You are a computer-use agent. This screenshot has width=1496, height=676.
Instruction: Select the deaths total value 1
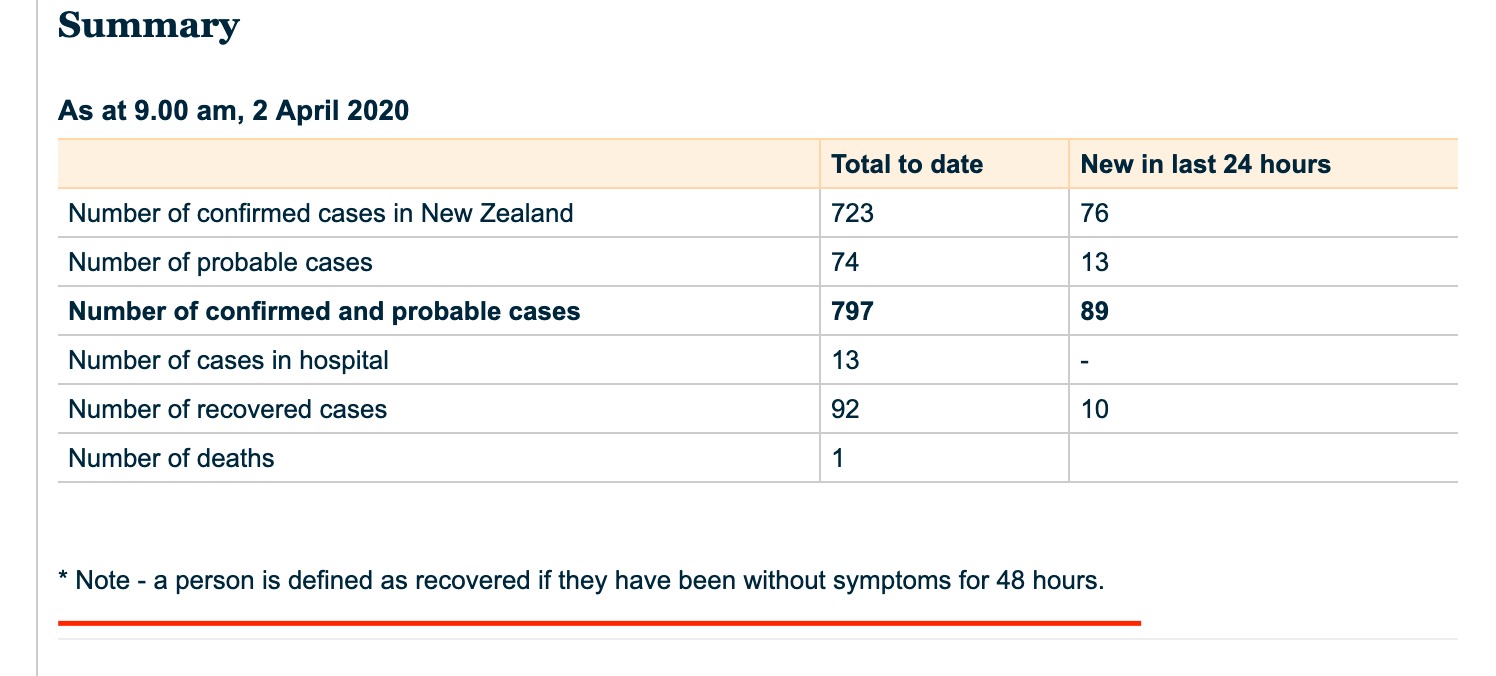[x=837, y=458]
